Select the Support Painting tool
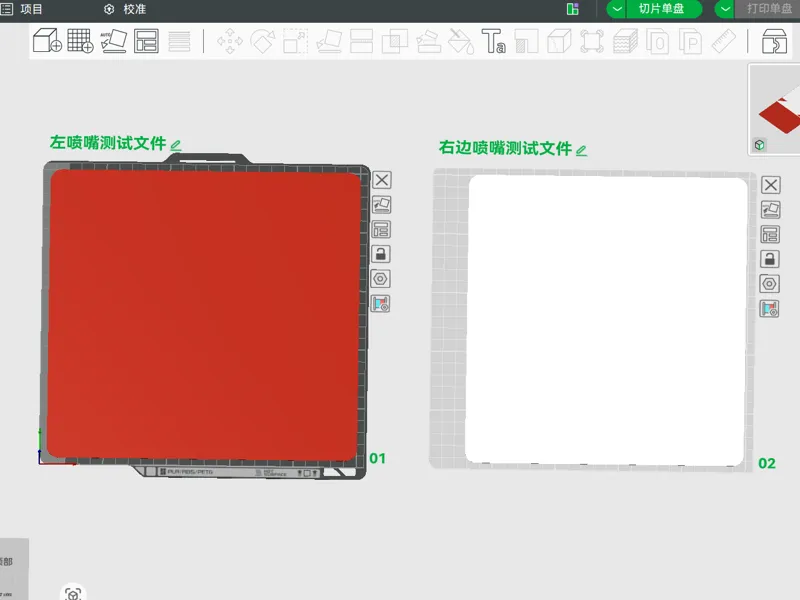This screenshot has width=800, height=600. coord(428,41)
